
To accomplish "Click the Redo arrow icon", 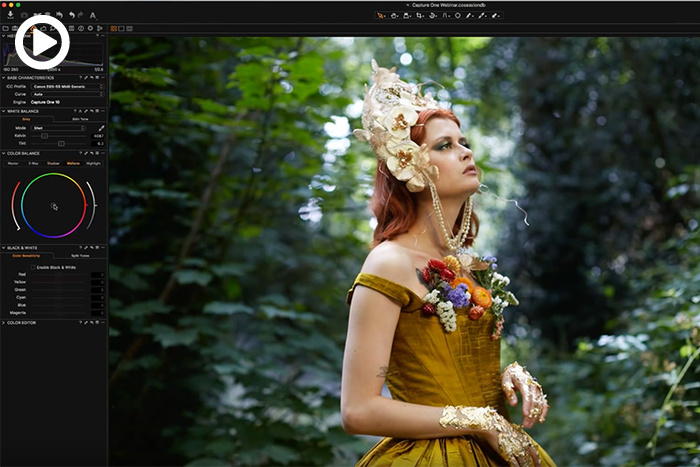I will [80, 15].
